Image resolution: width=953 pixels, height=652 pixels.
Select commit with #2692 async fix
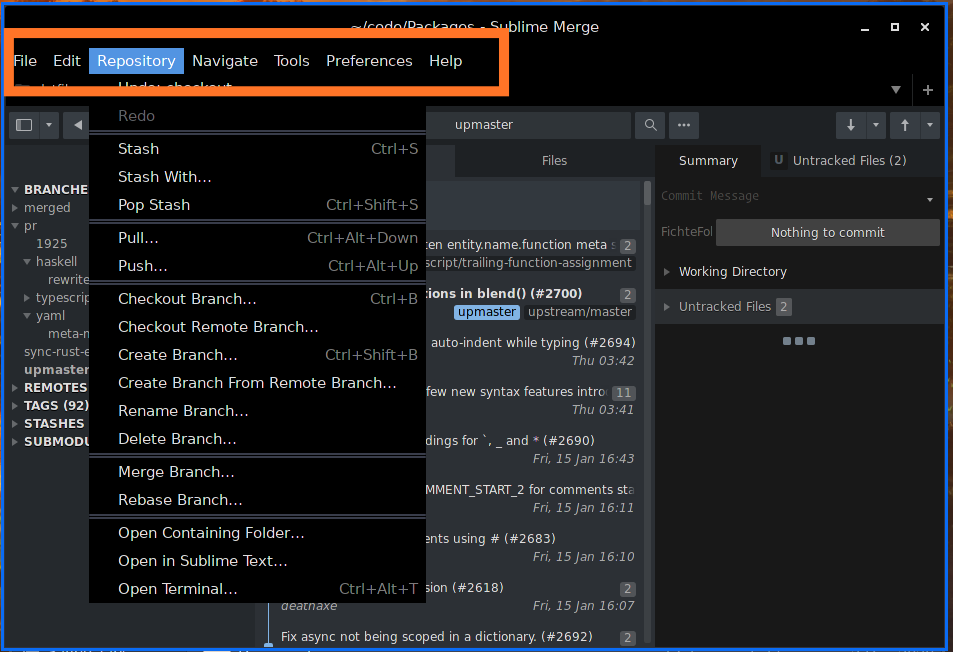(x=456, y=637)
